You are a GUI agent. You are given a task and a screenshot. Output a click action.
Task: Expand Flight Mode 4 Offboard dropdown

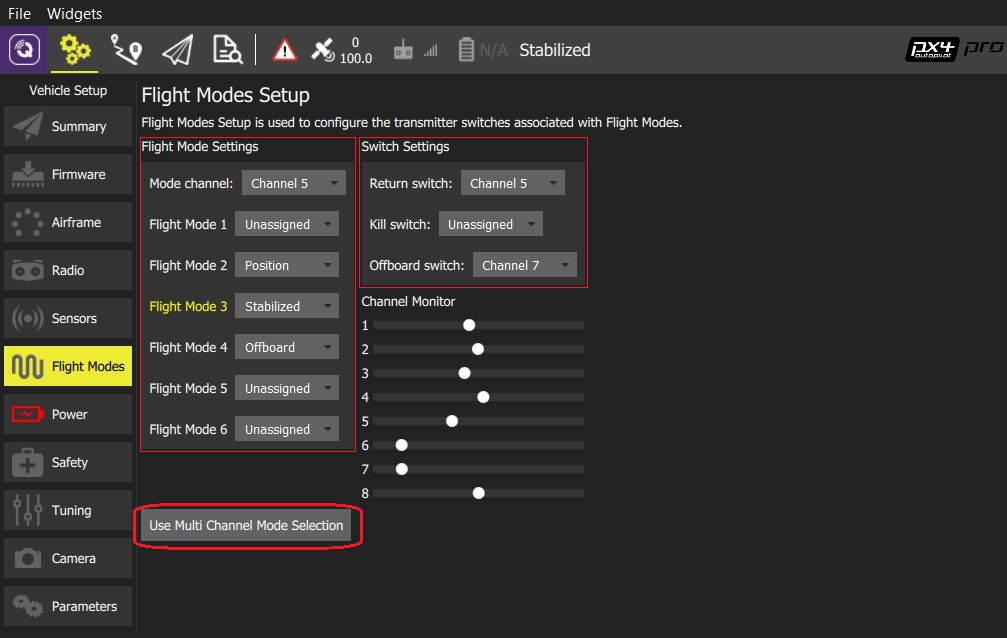coord(286,348)
